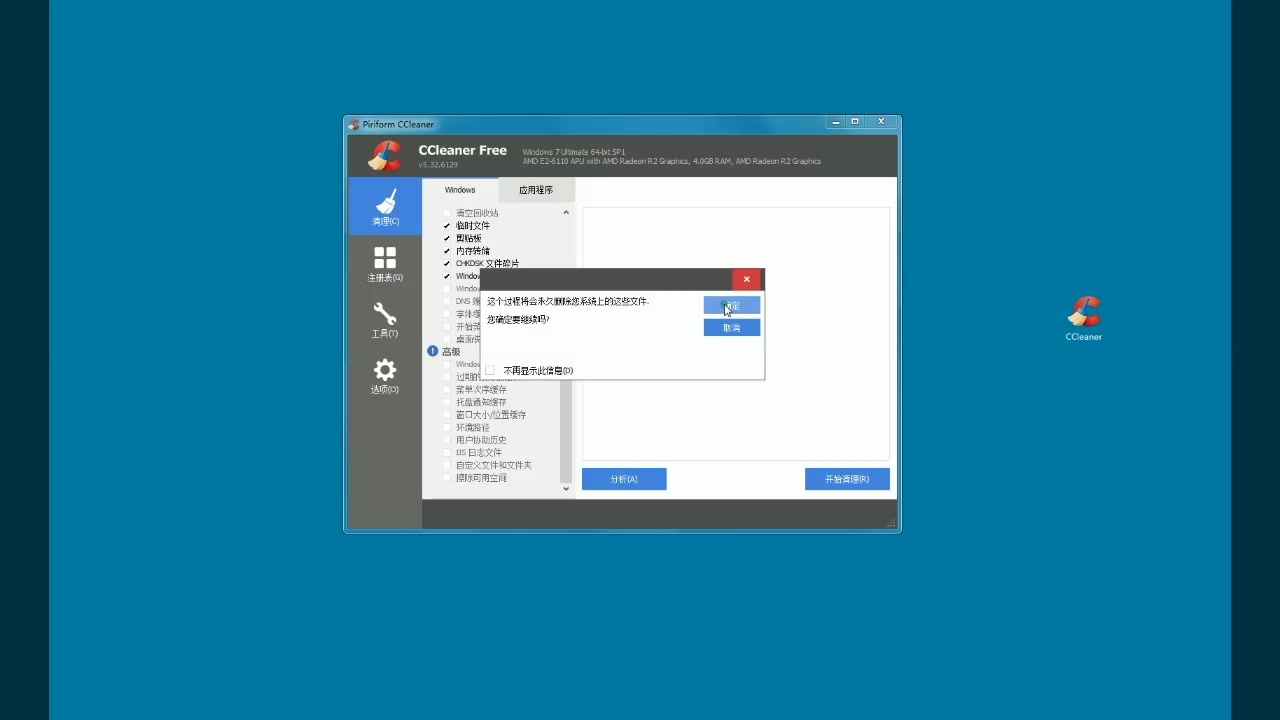The height and width of the screenshot is (720, 1280).
Task: Enable the 菜单次序缓存 checkbox
Action: pyautogui.click(x=447, y=389)
